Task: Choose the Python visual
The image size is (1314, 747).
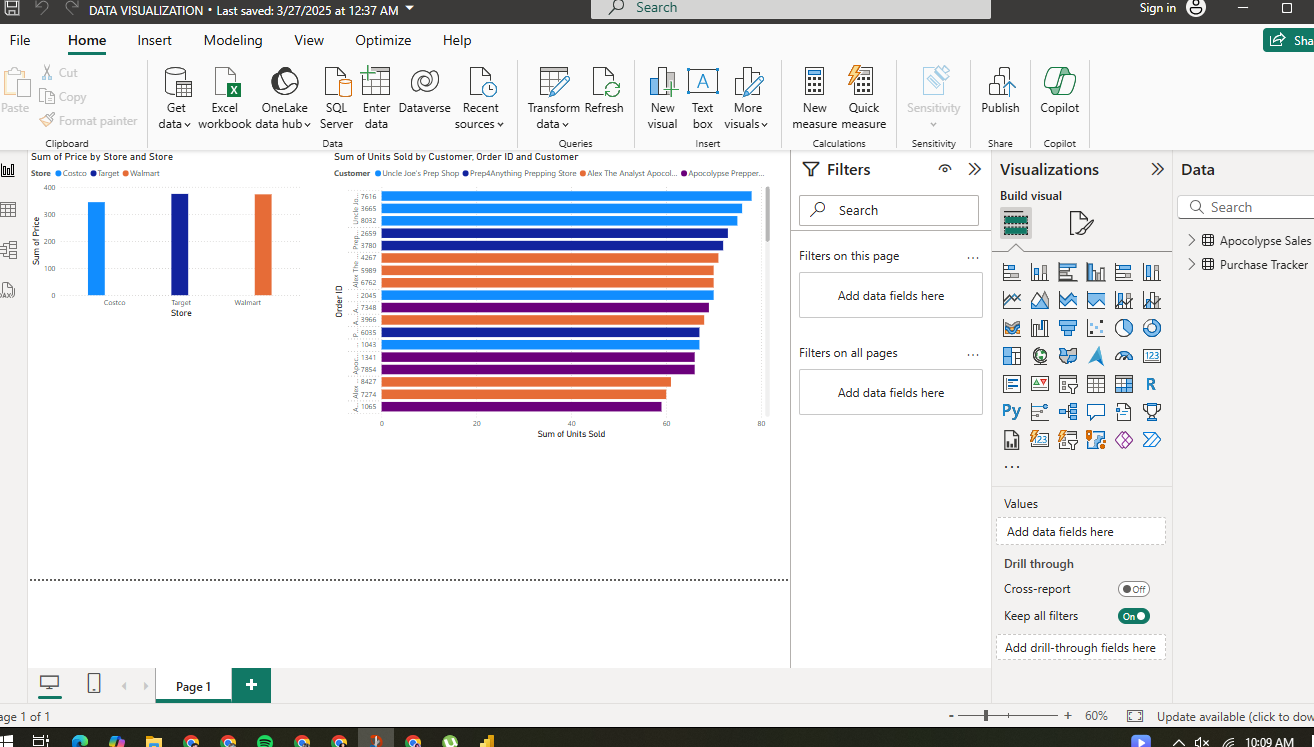Action: [1012, 412]
